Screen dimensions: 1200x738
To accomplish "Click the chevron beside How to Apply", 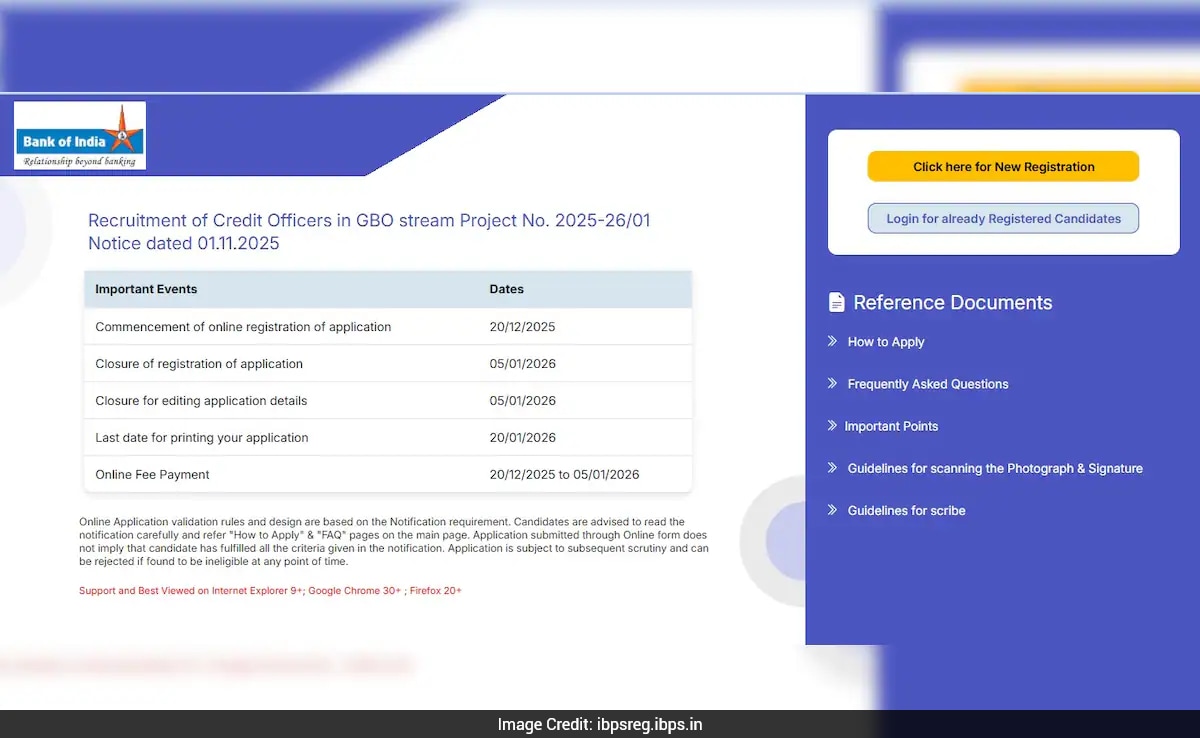I will pos(832,342).
